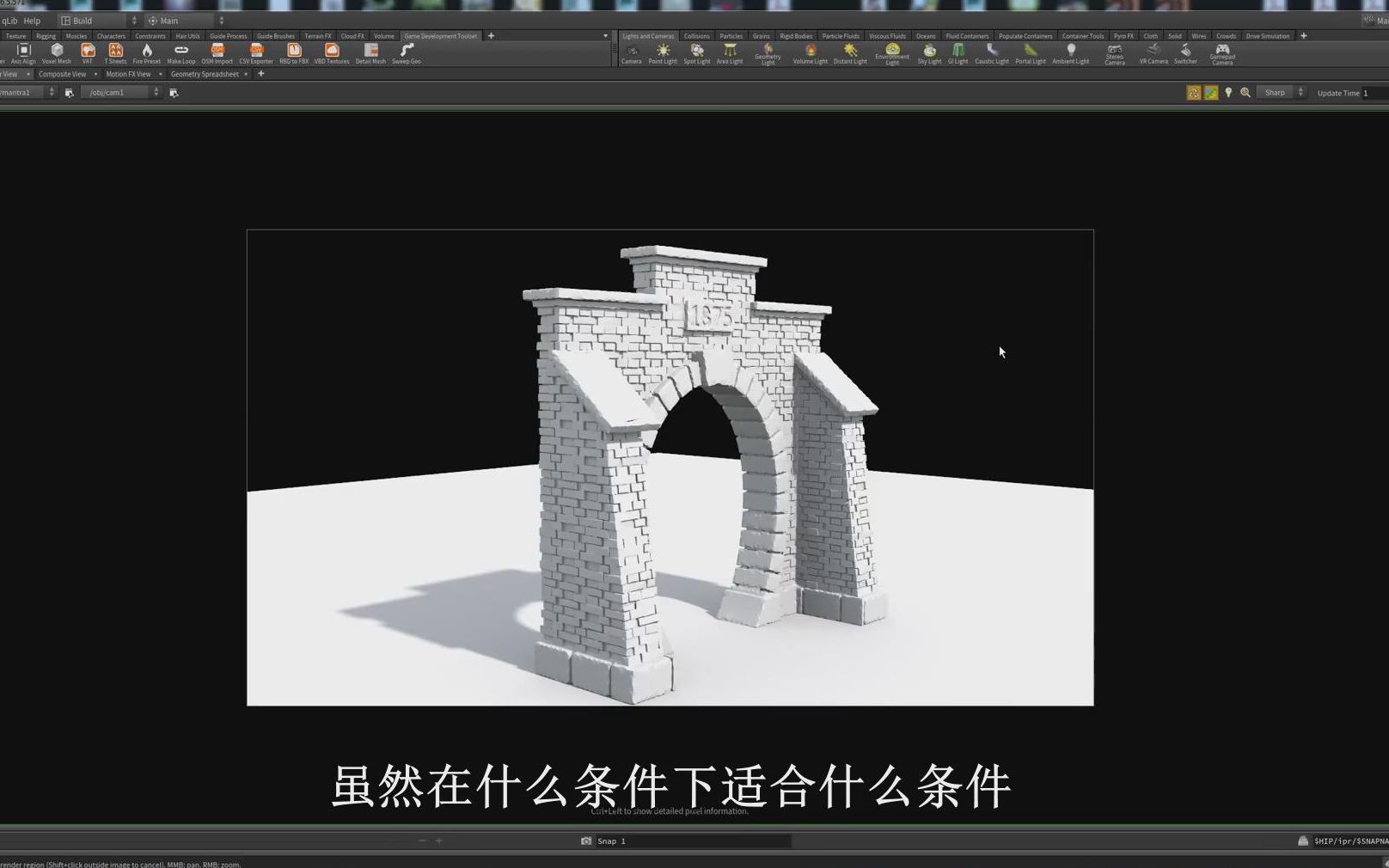Screen dimensions: 1389x868
Task: Create a Portal Light
Action: pos(1031,54)
